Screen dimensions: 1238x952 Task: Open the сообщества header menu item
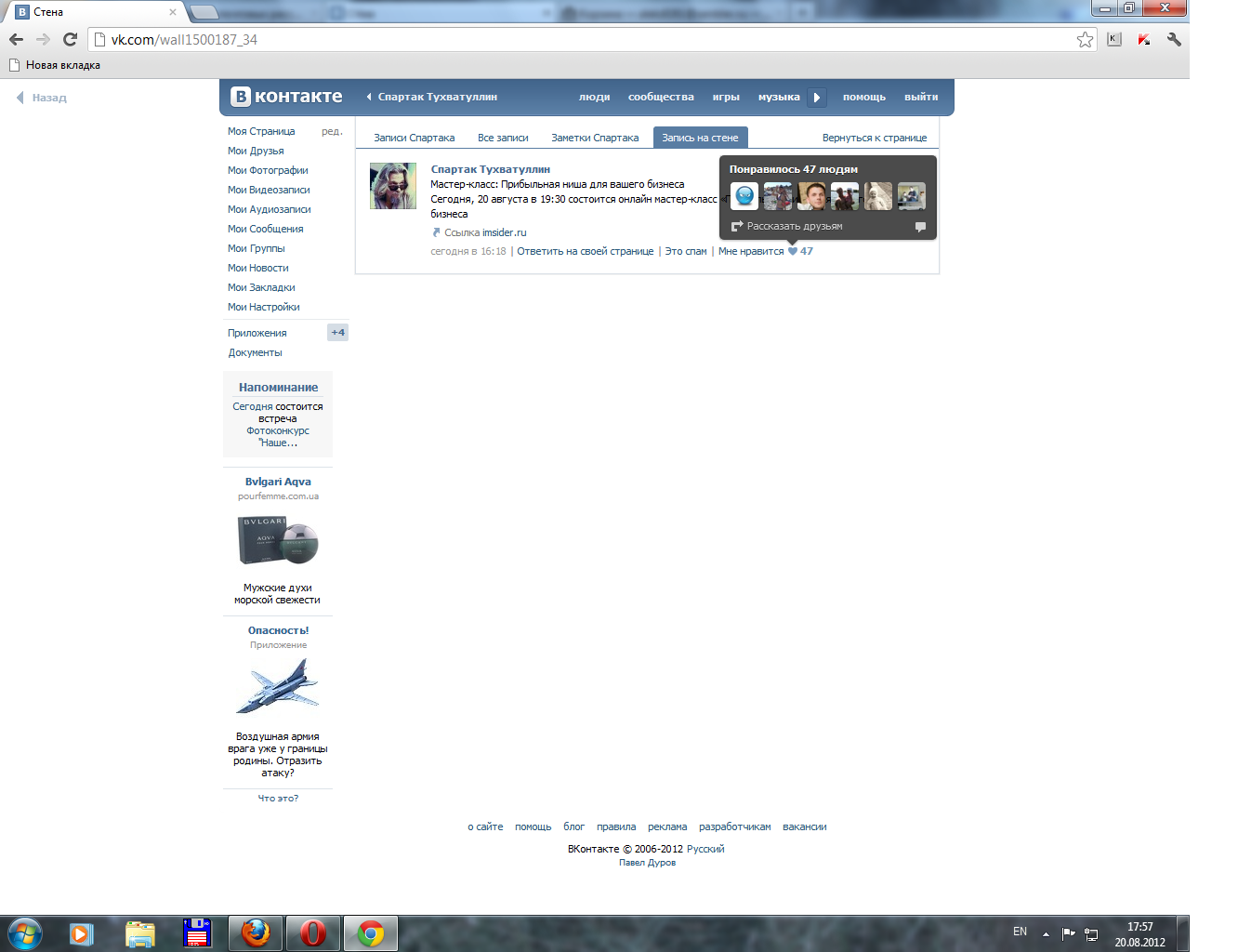pyautogui.click(x=661, y=97)
